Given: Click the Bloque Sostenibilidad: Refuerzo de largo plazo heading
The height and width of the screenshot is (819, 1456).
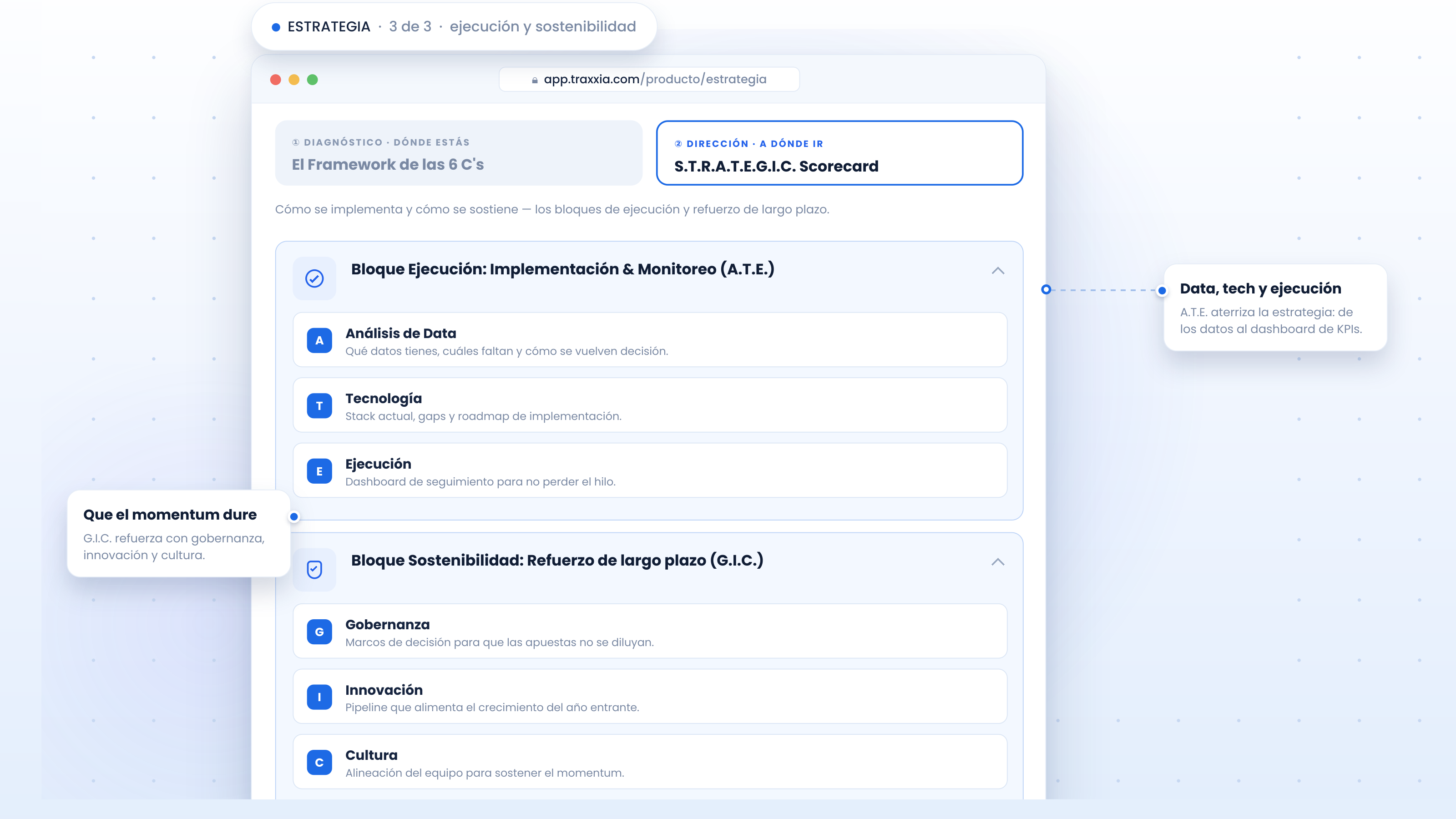Looking at the screenshot, I should 557,560.
